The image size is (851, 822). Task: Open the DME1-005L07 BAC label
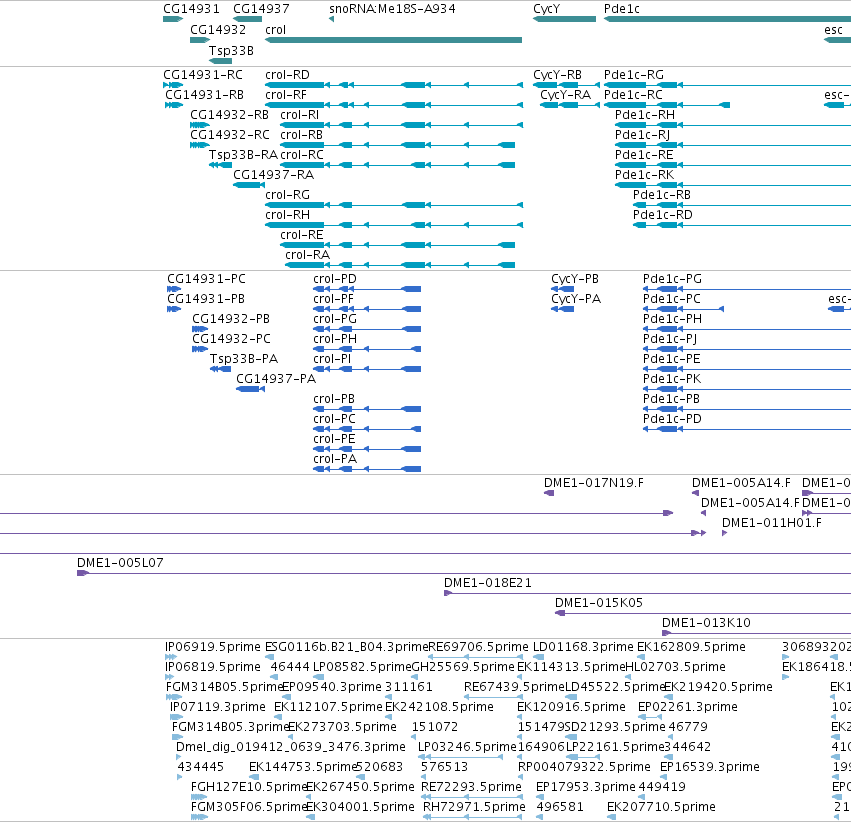click(x=120, y=563)
